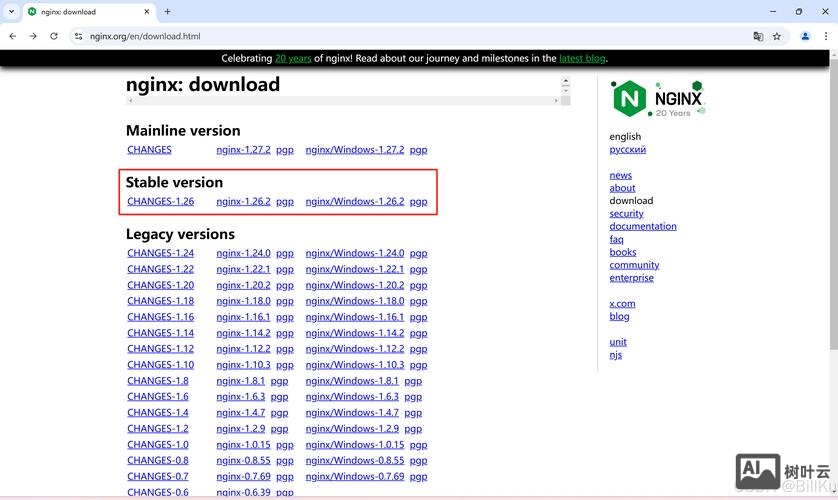Open the enterprise sidebar link
Viewport: 838px width, 500px height.
631,278
